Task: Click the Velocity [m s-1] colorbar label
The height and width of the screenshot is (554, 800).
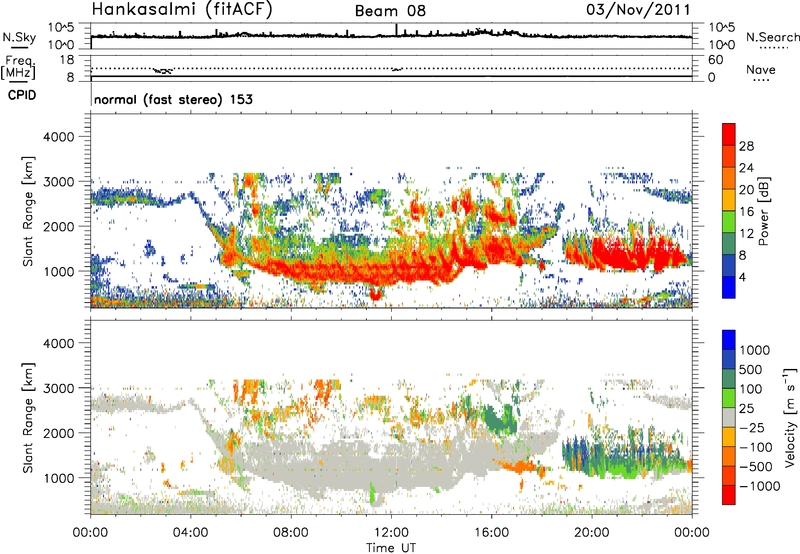Action: click(790, 417)
